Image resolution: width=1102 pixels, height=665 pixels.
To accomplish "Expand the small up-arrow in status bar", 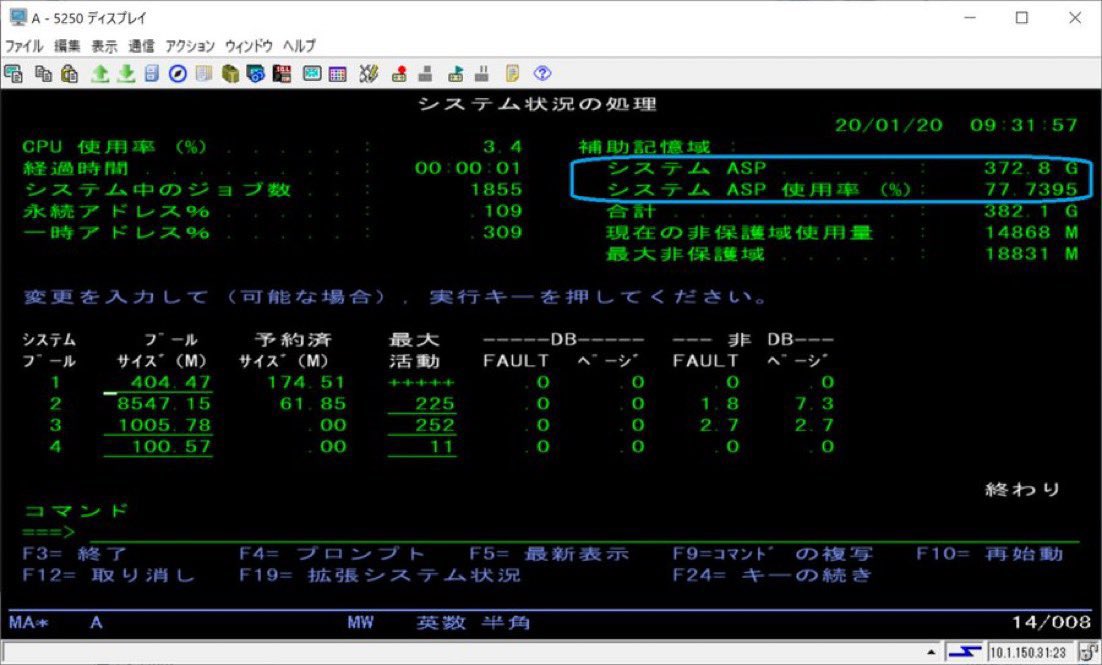I will click(x=932, y=652).
